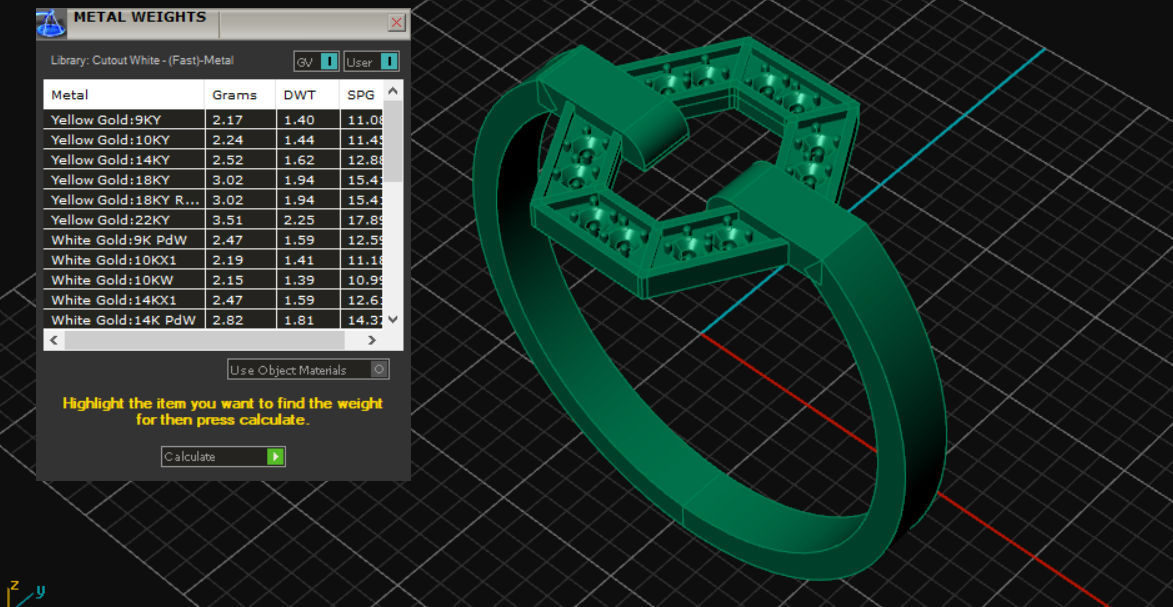Image resolution: width=1173 pixels, height=607 pixels.
Task: Click the Metal Weights panel logo icon
Action: click(x=52, y=22)
